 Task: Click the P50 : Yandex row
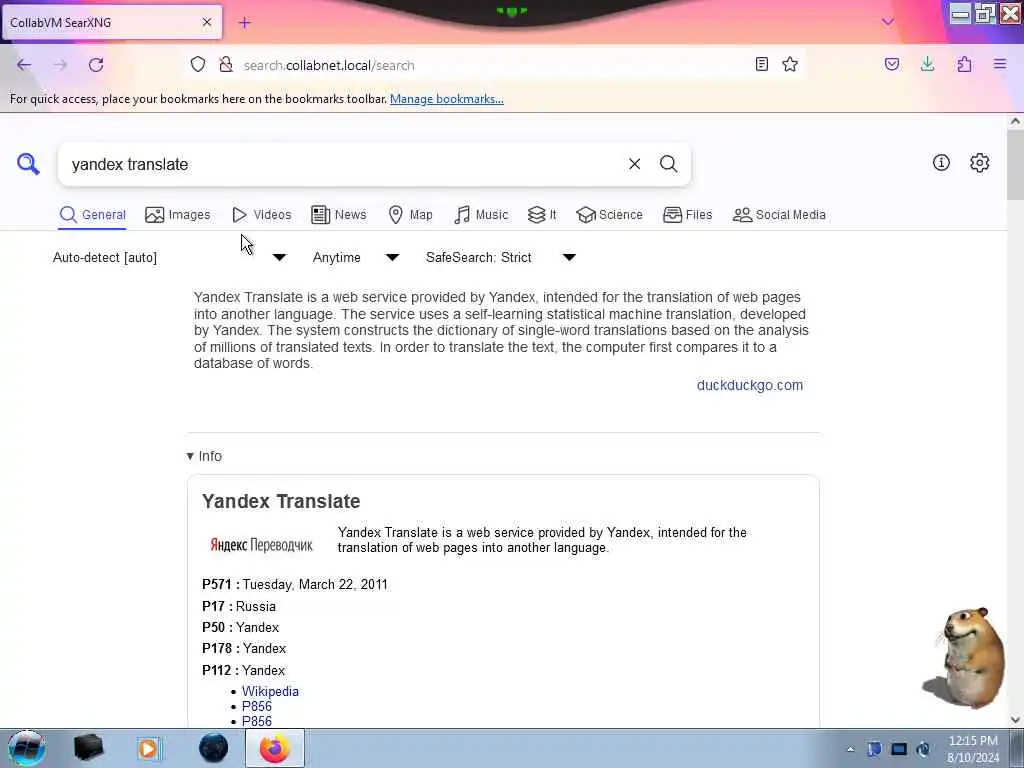(240, 628)
